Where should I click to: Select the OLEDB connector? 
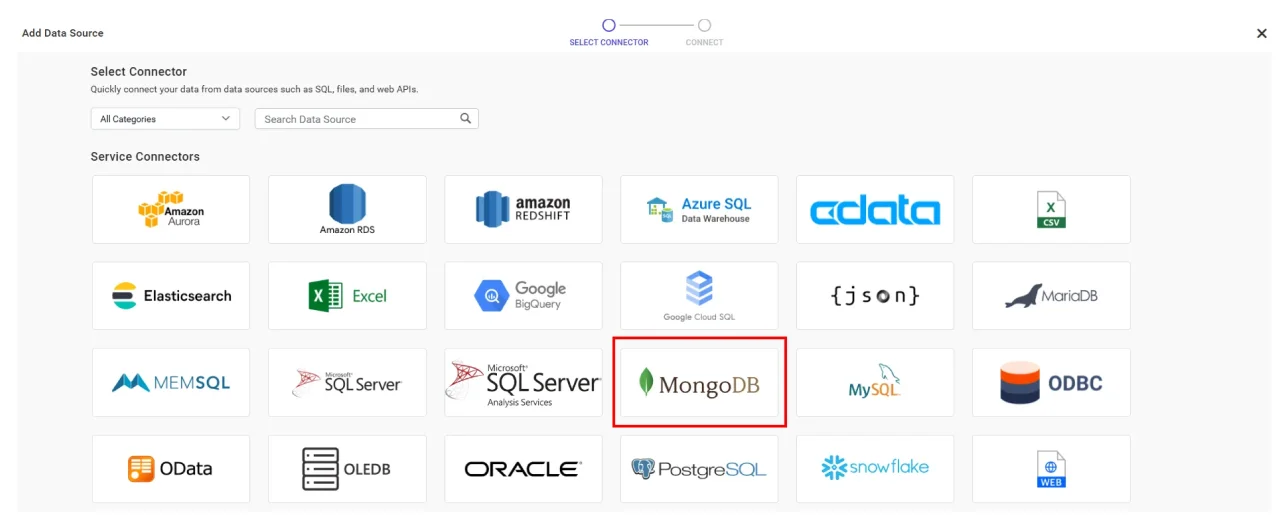(347, 469)
